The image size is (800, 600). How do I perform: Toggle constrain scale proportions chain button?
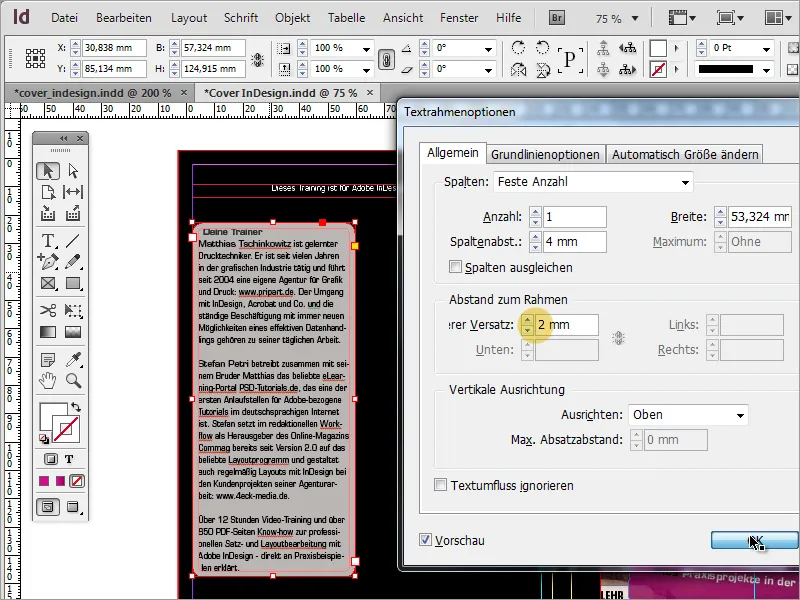(386, 59)
